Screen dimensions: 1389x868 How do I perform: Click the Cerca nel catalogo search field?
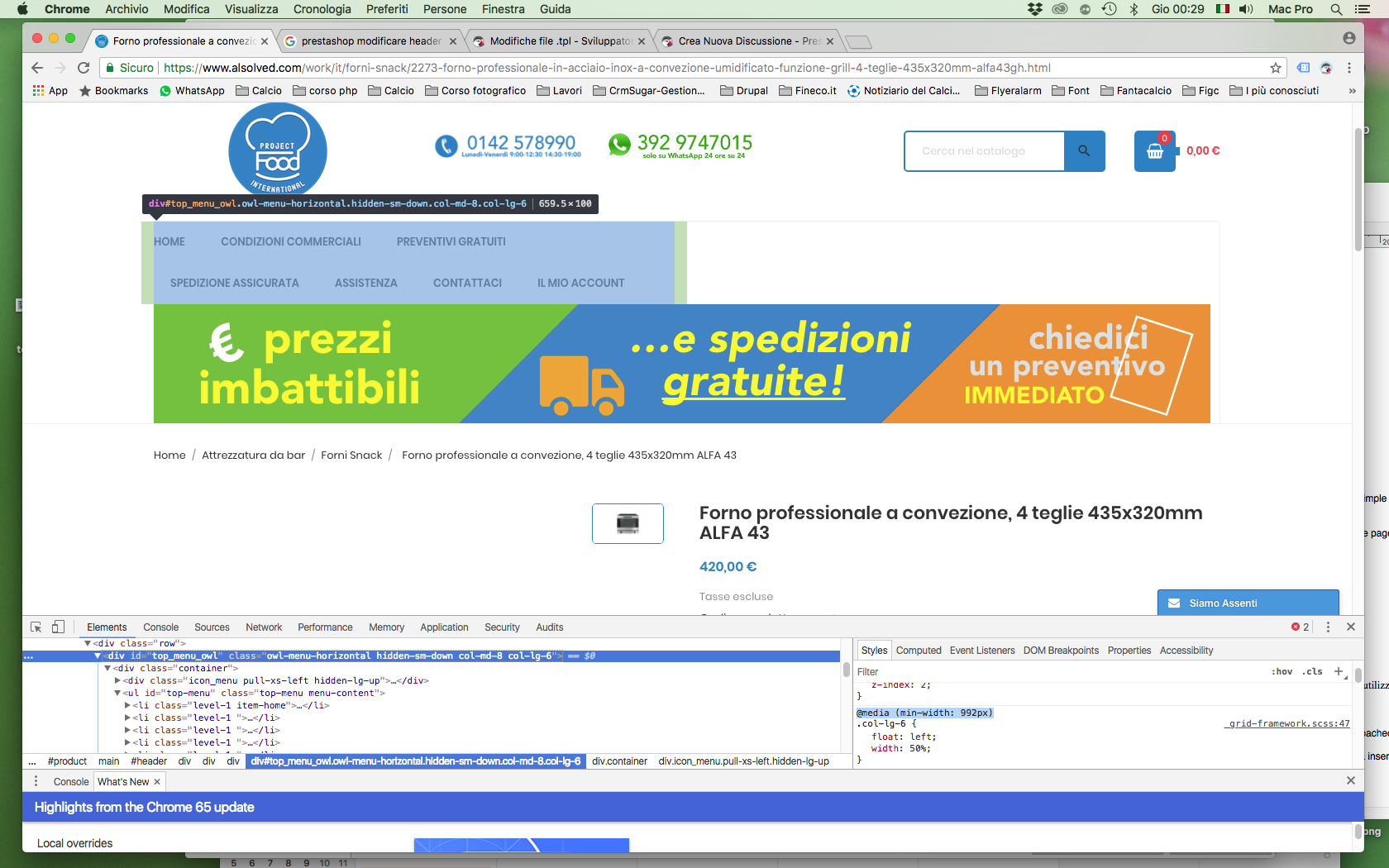click(985, 151)
